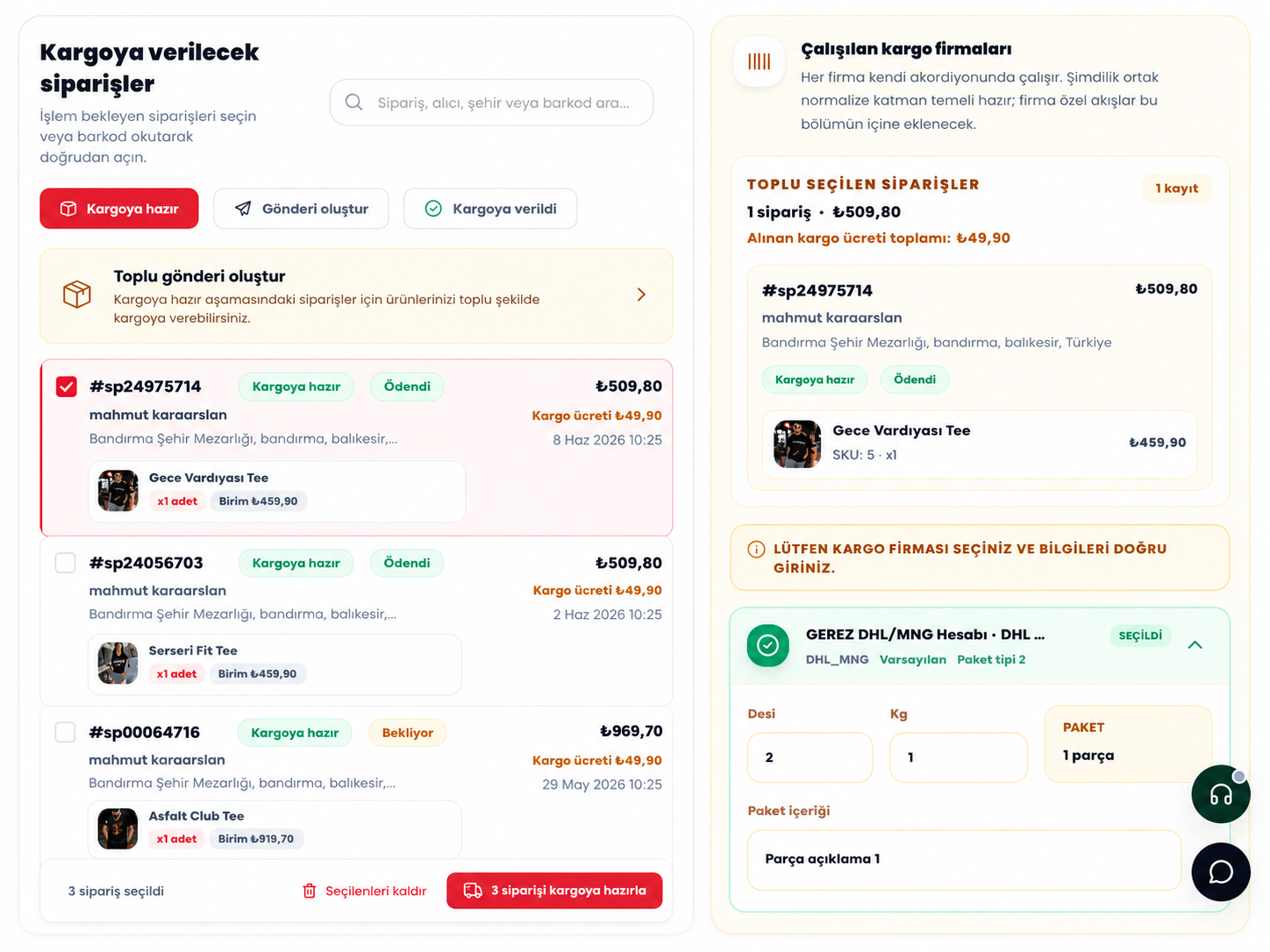Select order #sp00064716 checkbox
1270x952 pixels.
(66, 732)
